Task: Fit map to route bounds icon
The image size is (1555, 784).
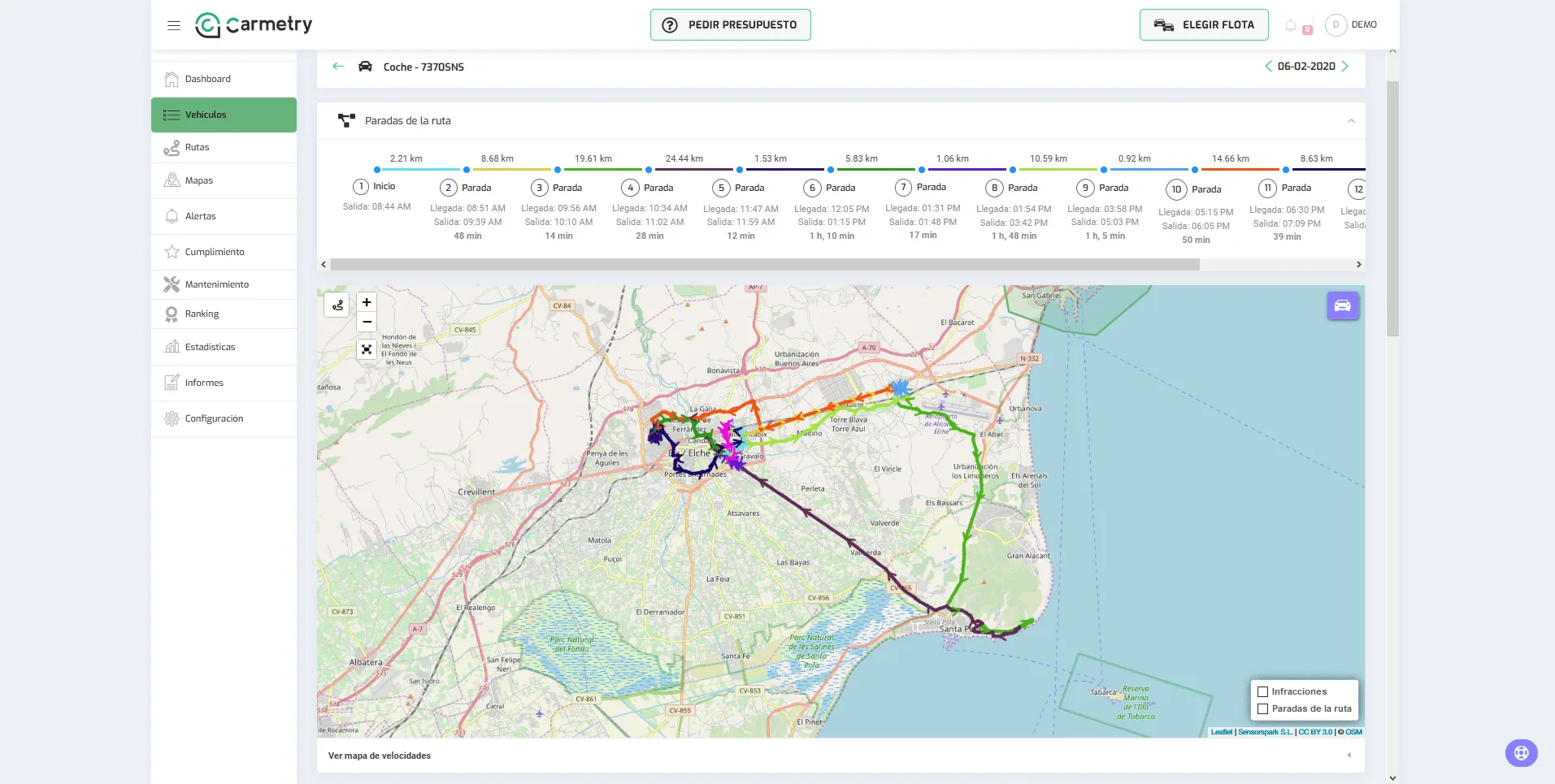Action: coord(367,349)
